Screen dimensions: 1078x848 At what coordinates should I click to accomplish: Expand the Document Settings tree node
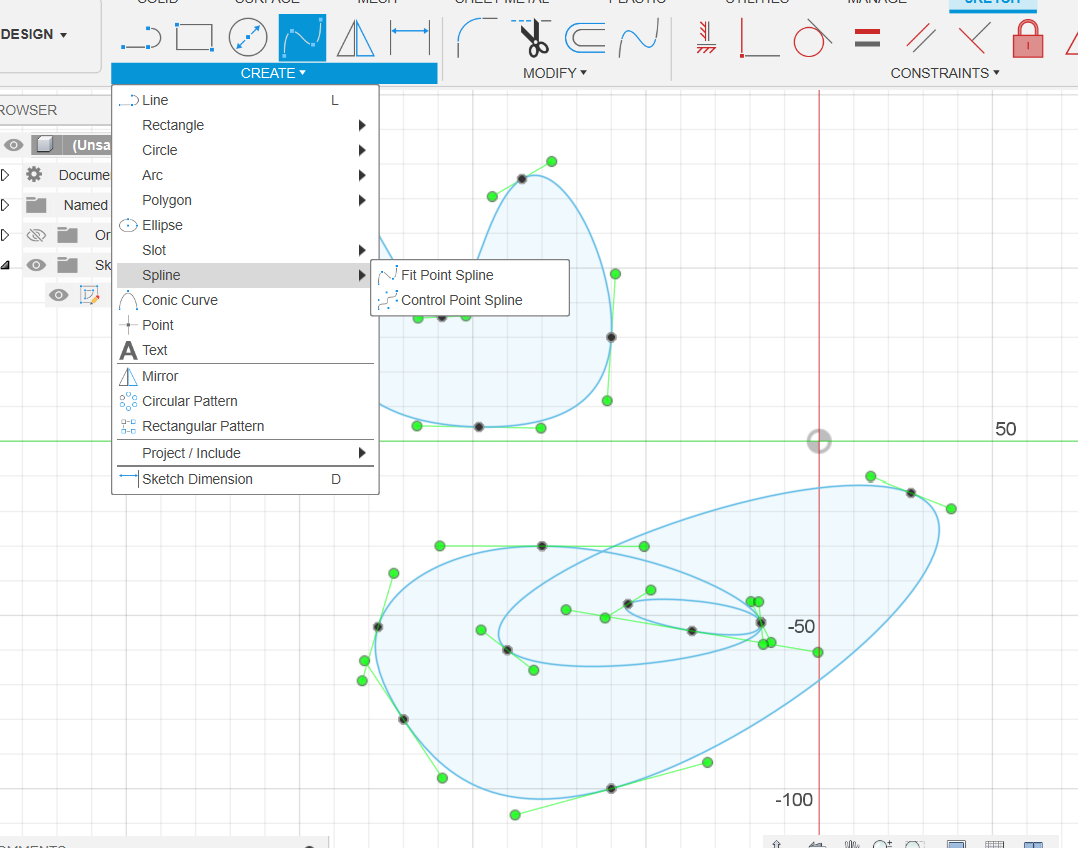coord(6,175)
